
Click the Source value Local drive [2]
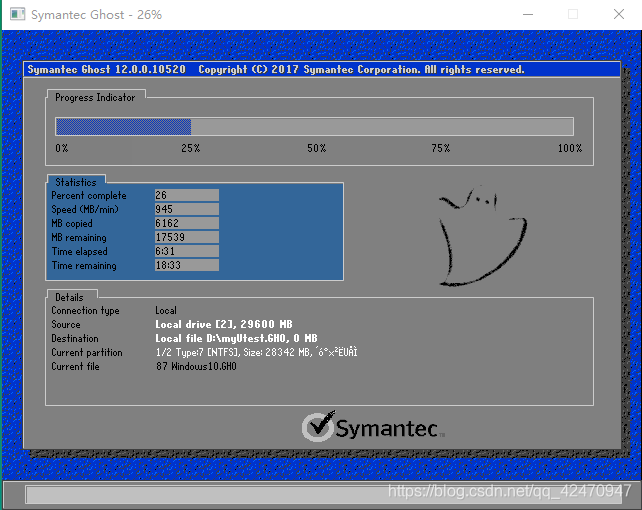195,324
